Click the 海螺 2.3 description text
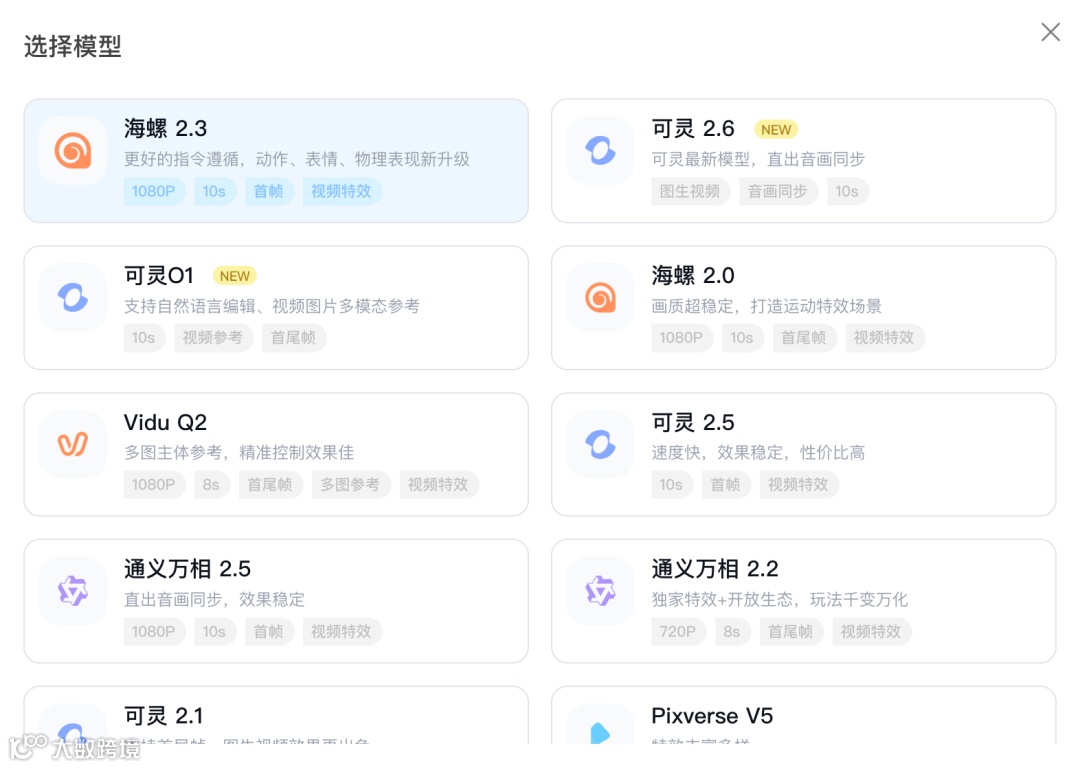 coord(297,159)
